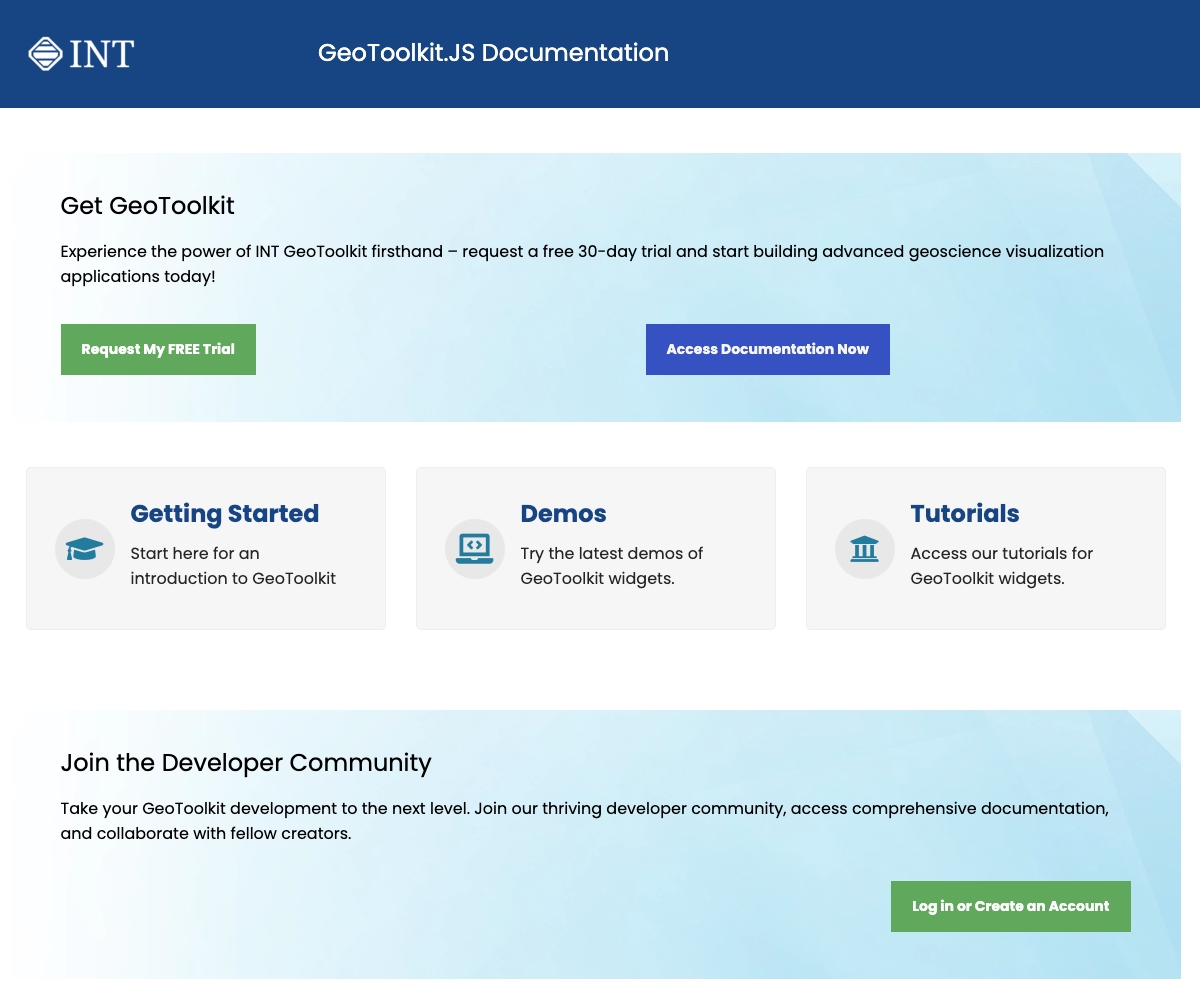This screenshot has height=1006, width=1200.
Task: Open the Tutorials heading link
Action: pyautogui.click(x=965, y=514)
